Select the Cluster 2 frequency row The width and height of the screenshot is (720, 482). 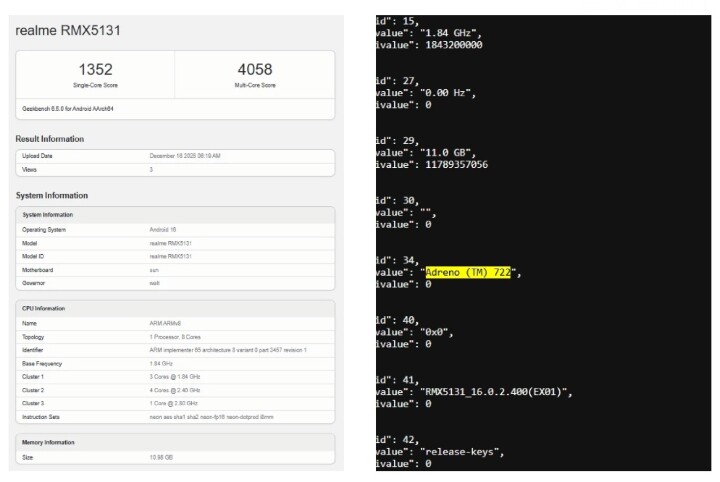pyautogui.click(x=175, y=389)
